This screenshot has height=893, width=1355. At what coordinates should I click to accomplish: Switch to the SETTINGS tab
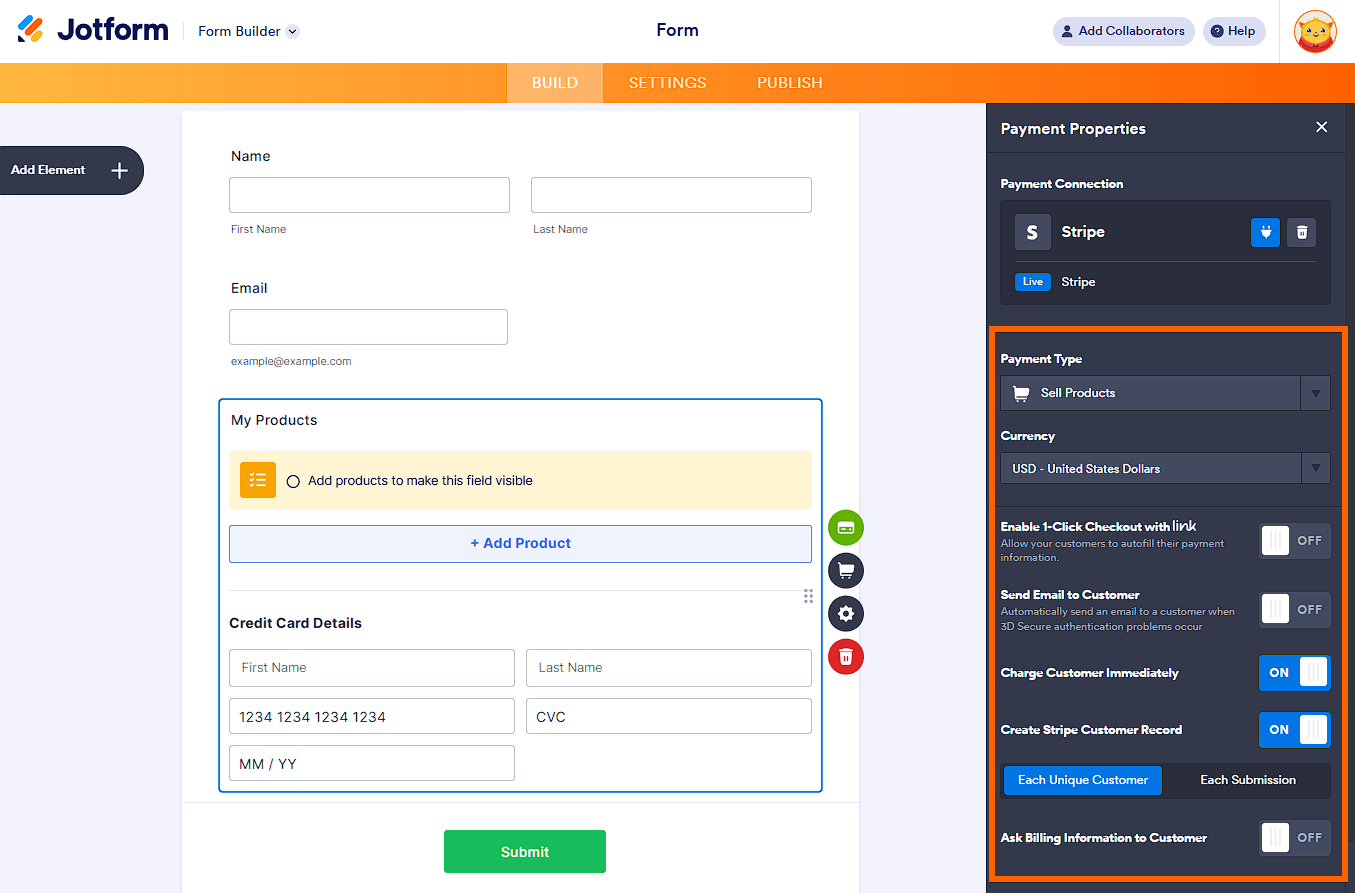point(667,83)
